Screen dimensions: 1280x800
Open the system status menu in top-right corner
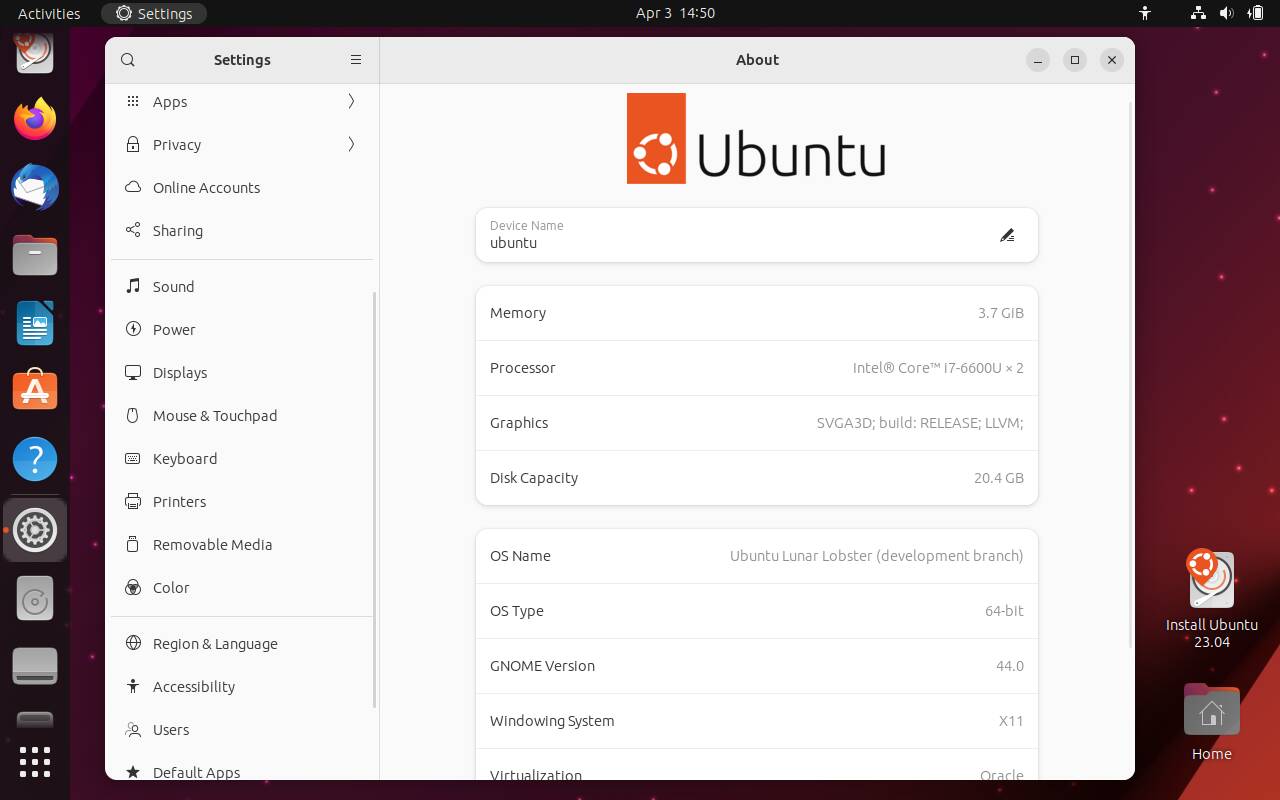coord(1225,13)
